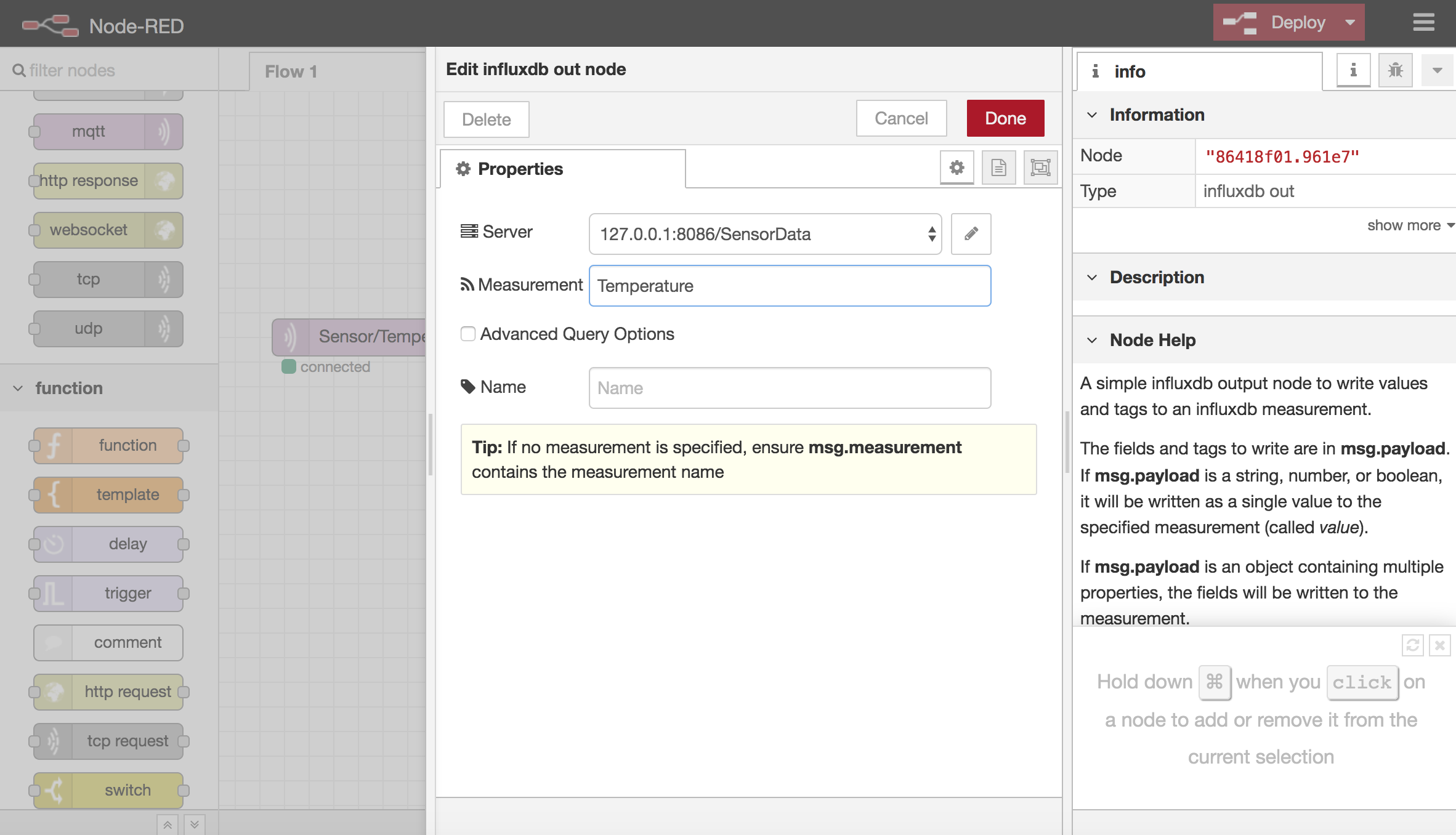1456x835 pixels.
Task: Select the Properties tab
Action: coord(562,169)
